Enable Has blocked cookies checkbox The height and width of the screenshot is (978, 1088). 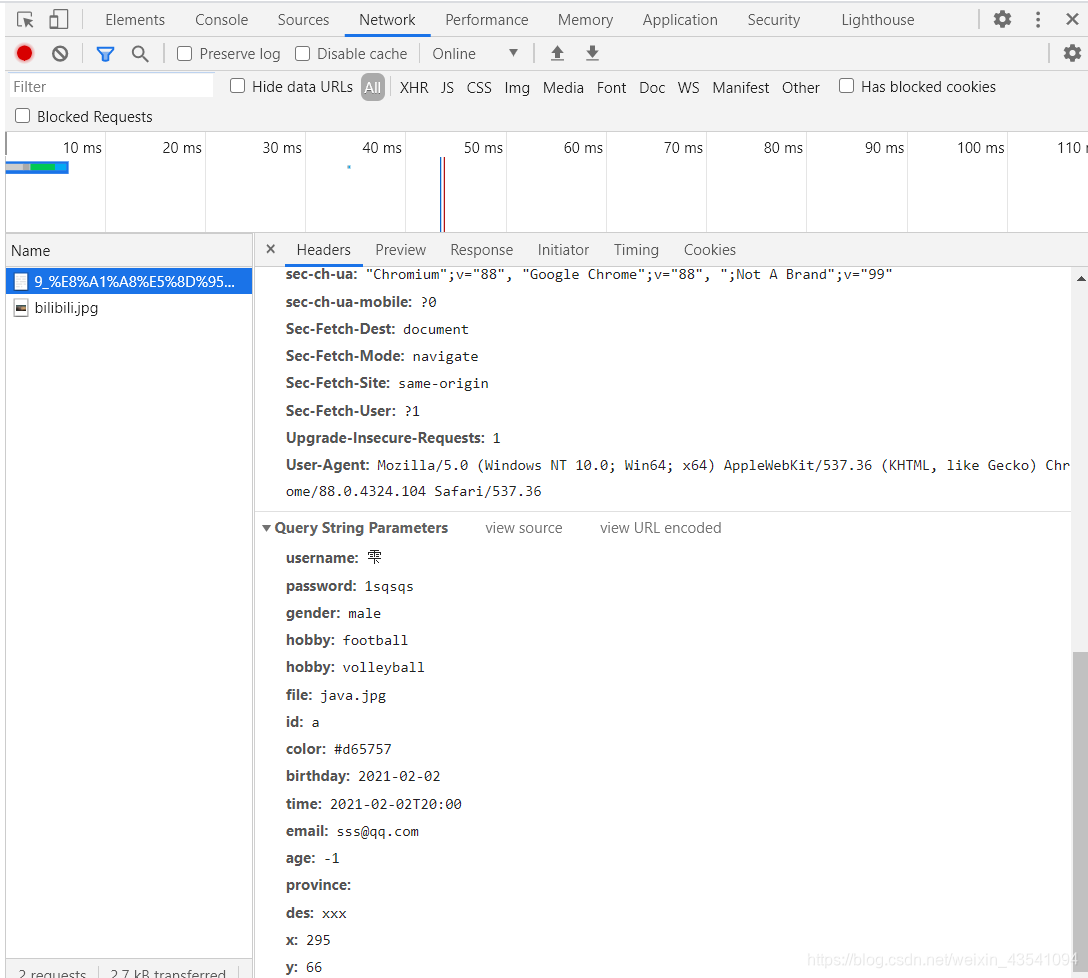[x=847, y=86]
